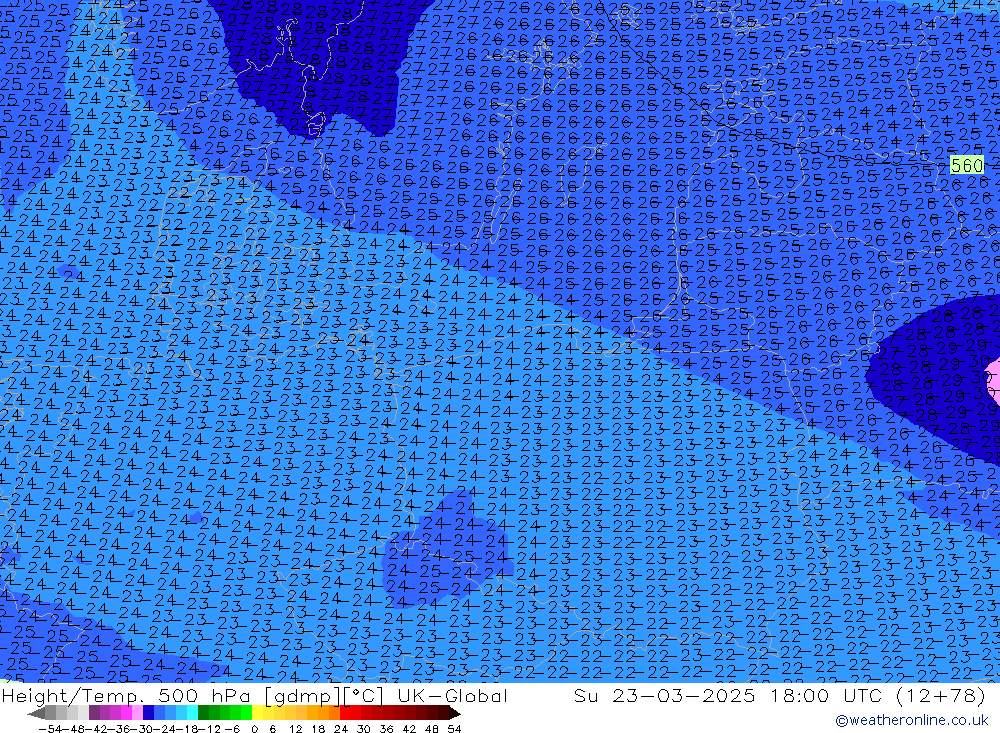Click the date 'Su 23-03-2025'
The width and height of the screenshot is (1000, 733).
pos(664,695)
